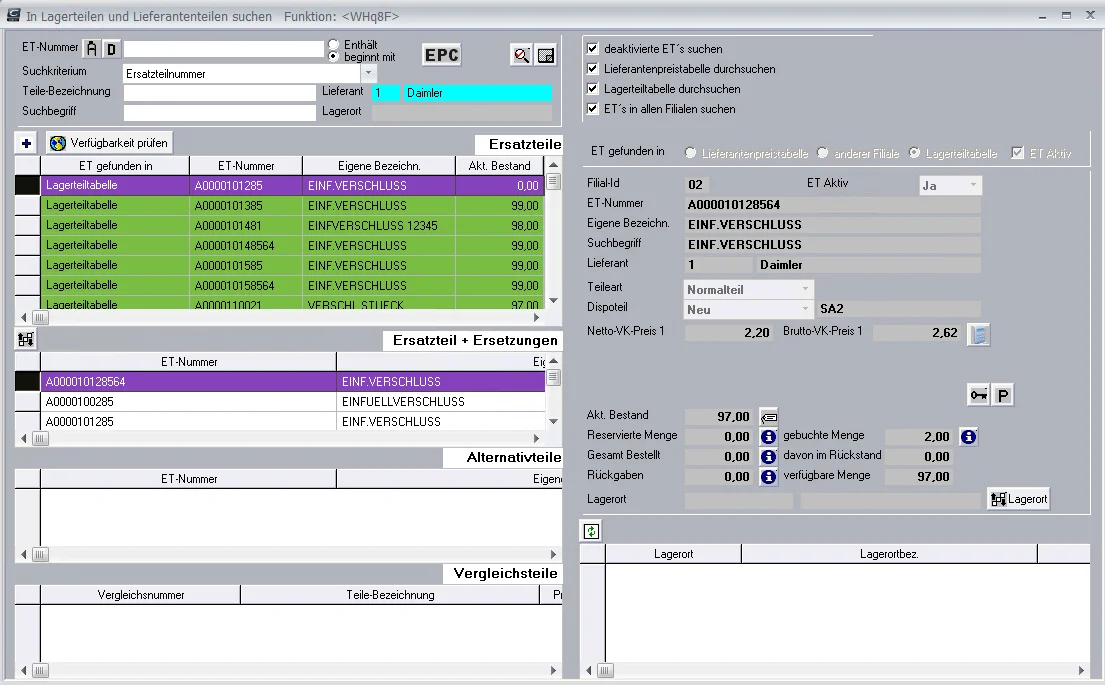Click the ET-Nummer column header in Ersatzteile
Viewport: 1105px width, 685px height.
246,166
